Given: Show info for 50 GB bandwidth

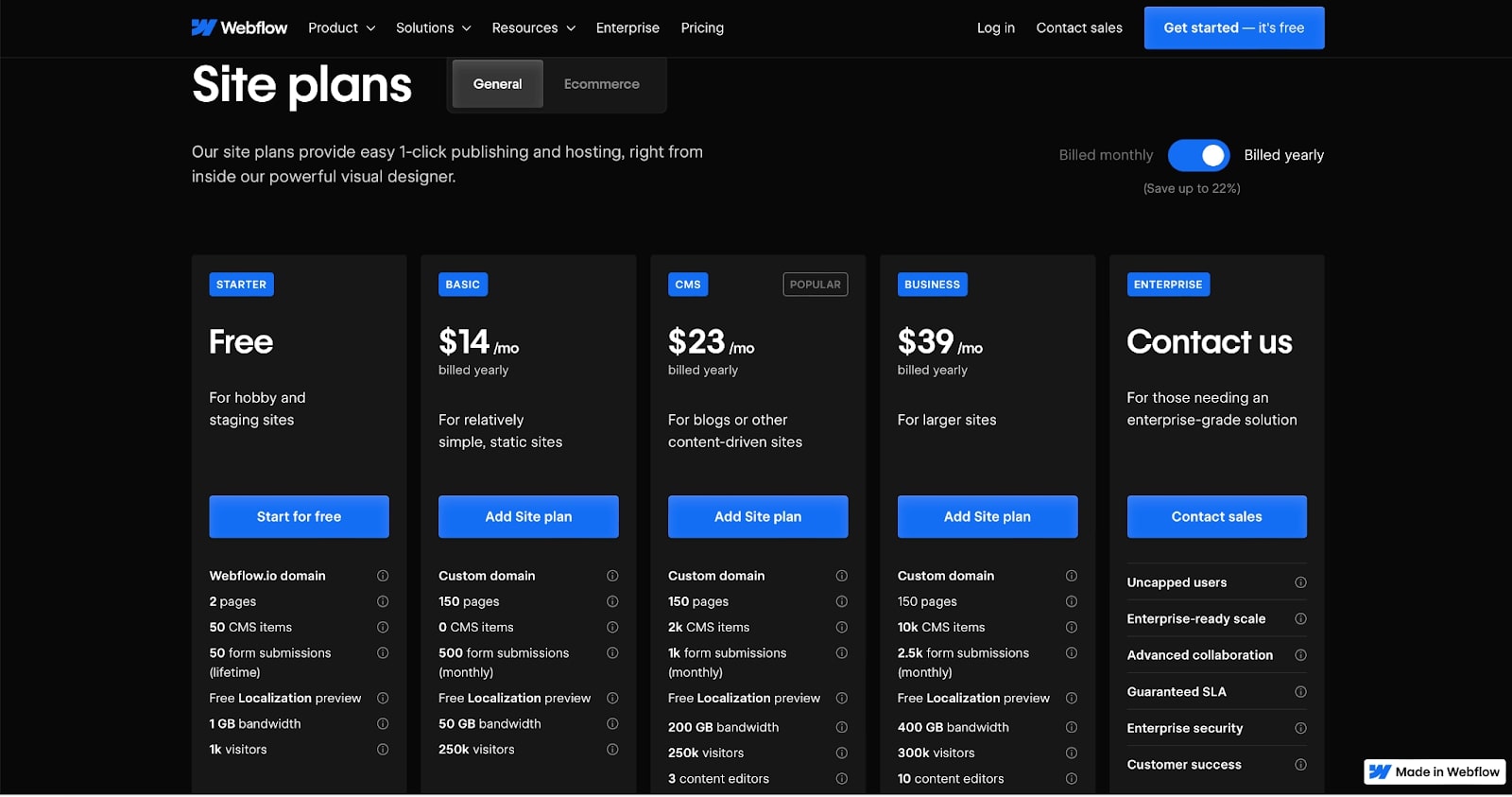Looking at the screenshot, I should pyautogui.click(x=612, y=723).
